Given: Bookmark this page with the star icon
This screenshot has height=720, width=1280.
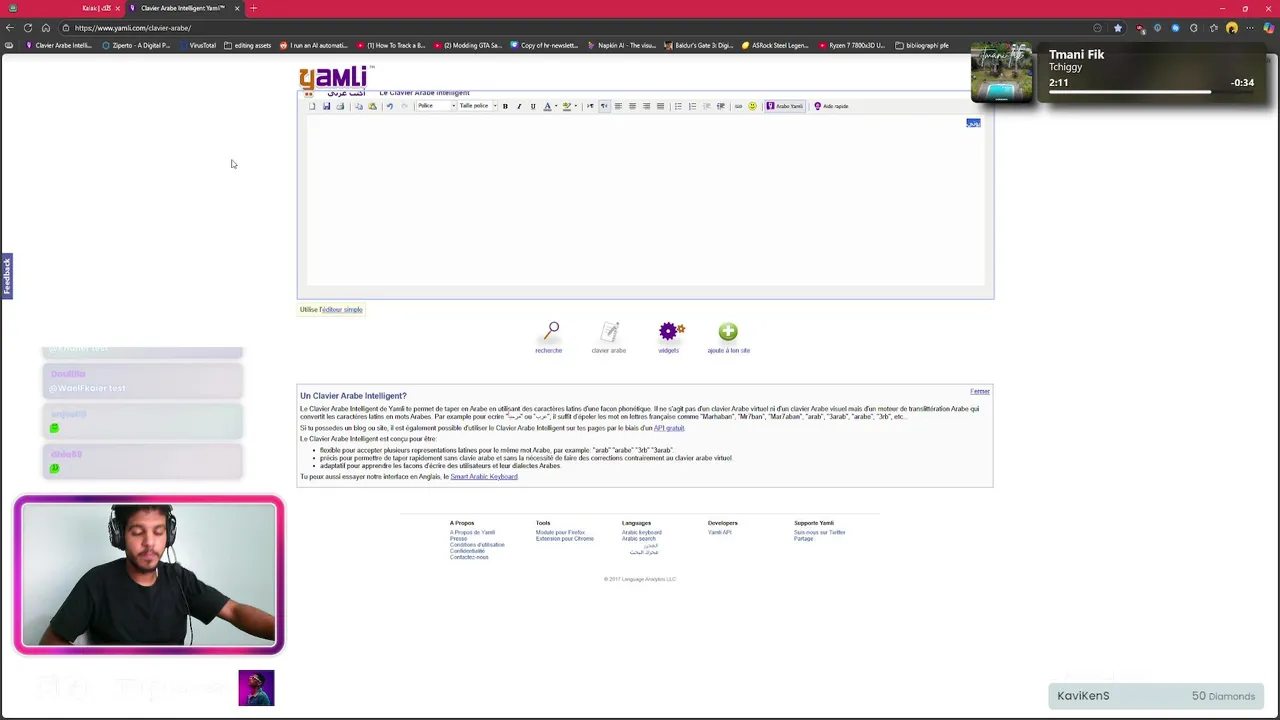Looking at the screenshot, I should click(1118, 28).
